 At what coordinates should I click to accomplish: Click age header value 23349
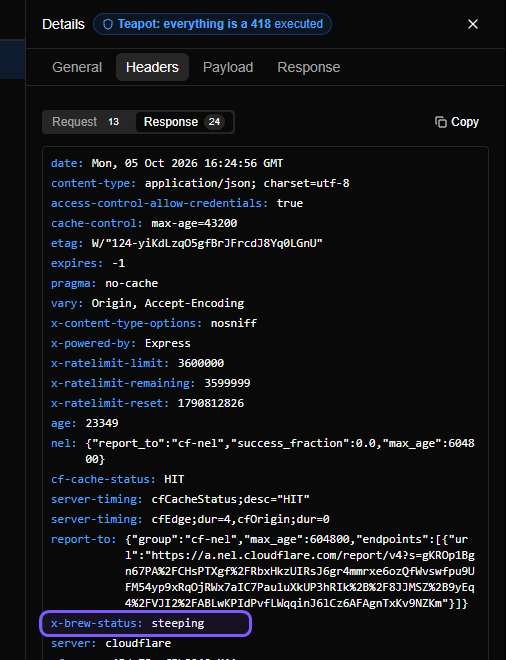click(x=102, y=423)
